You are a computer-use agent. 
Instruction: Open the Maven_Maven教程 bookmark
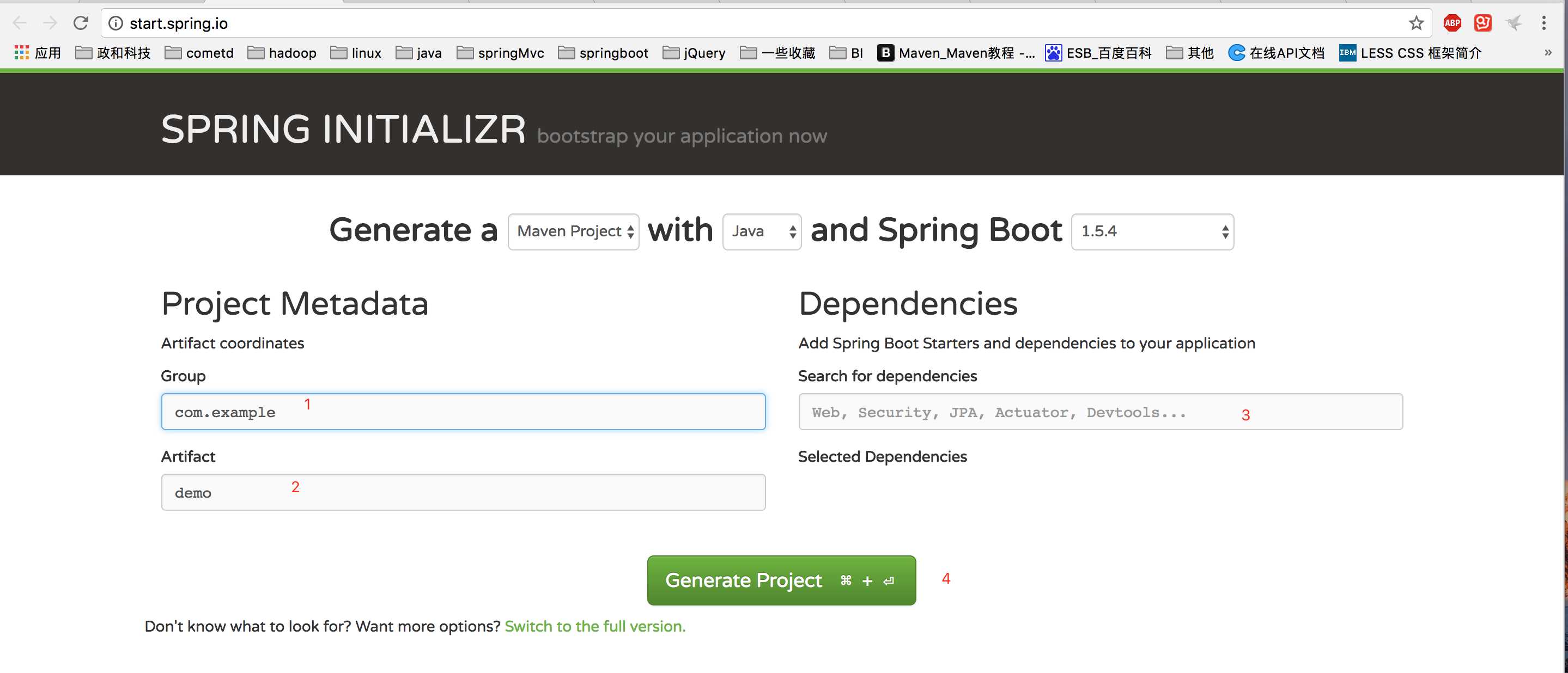click(x=956, y=53)
